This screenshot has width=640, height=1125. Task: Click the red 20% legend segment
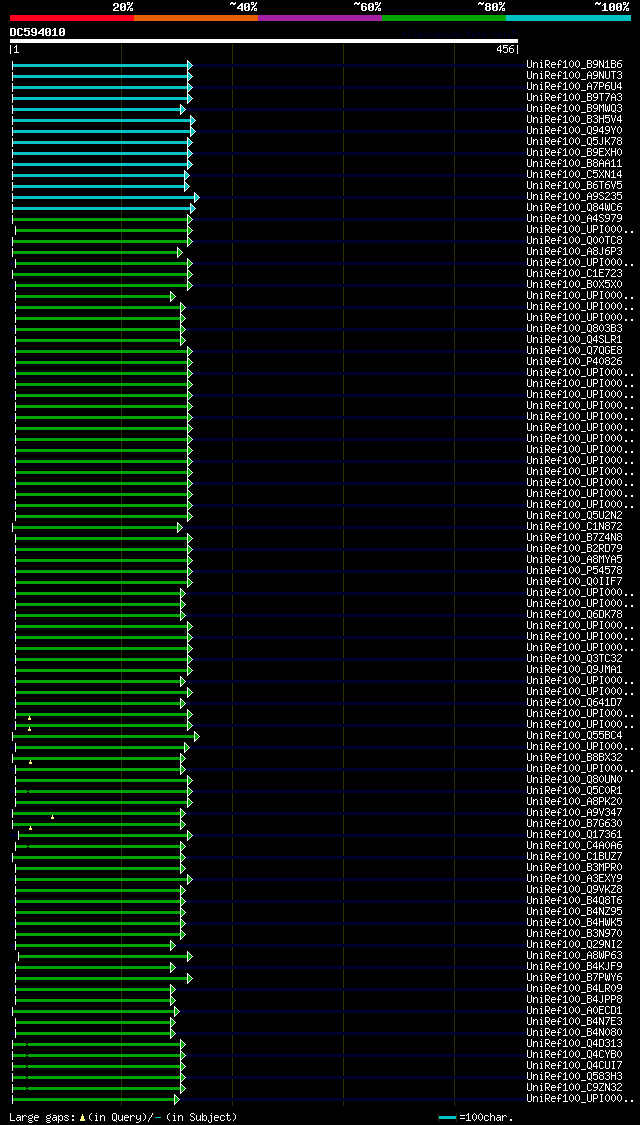click(x=72, y=17)
